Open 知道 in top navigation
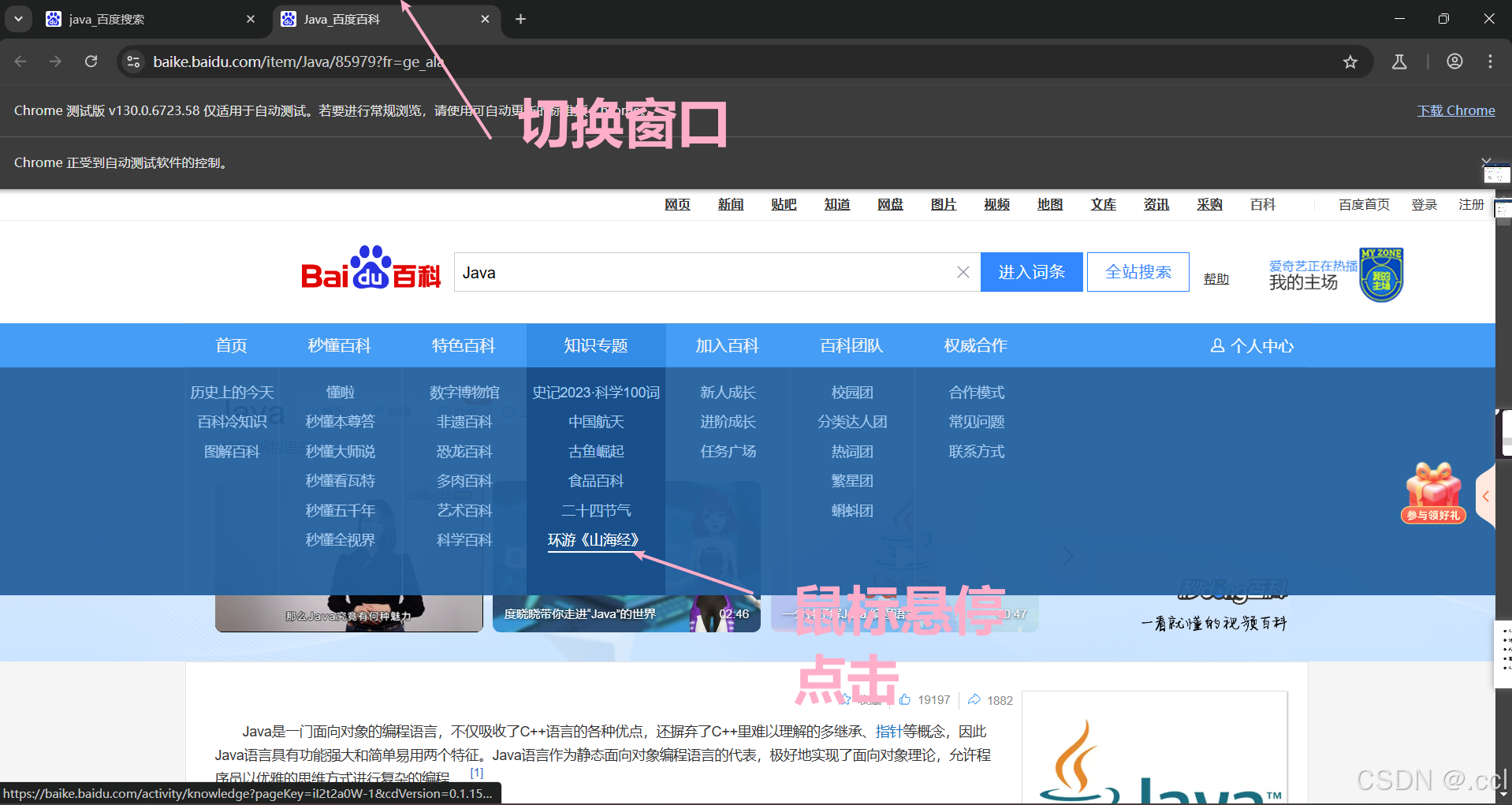1512x805 pixels. (x=837, y=204)
